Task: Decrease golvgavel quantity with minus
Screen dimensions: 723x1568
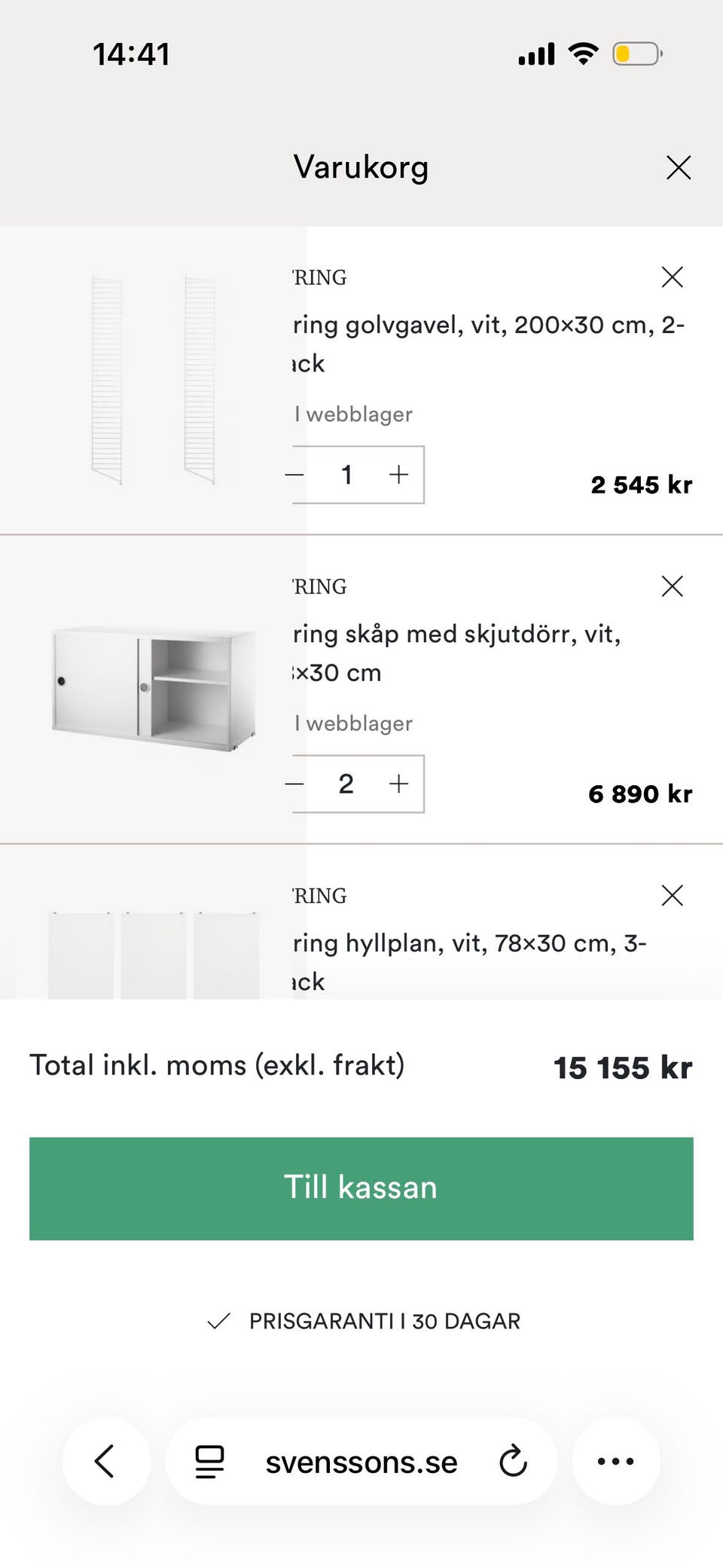Action: tap(296, 475)
